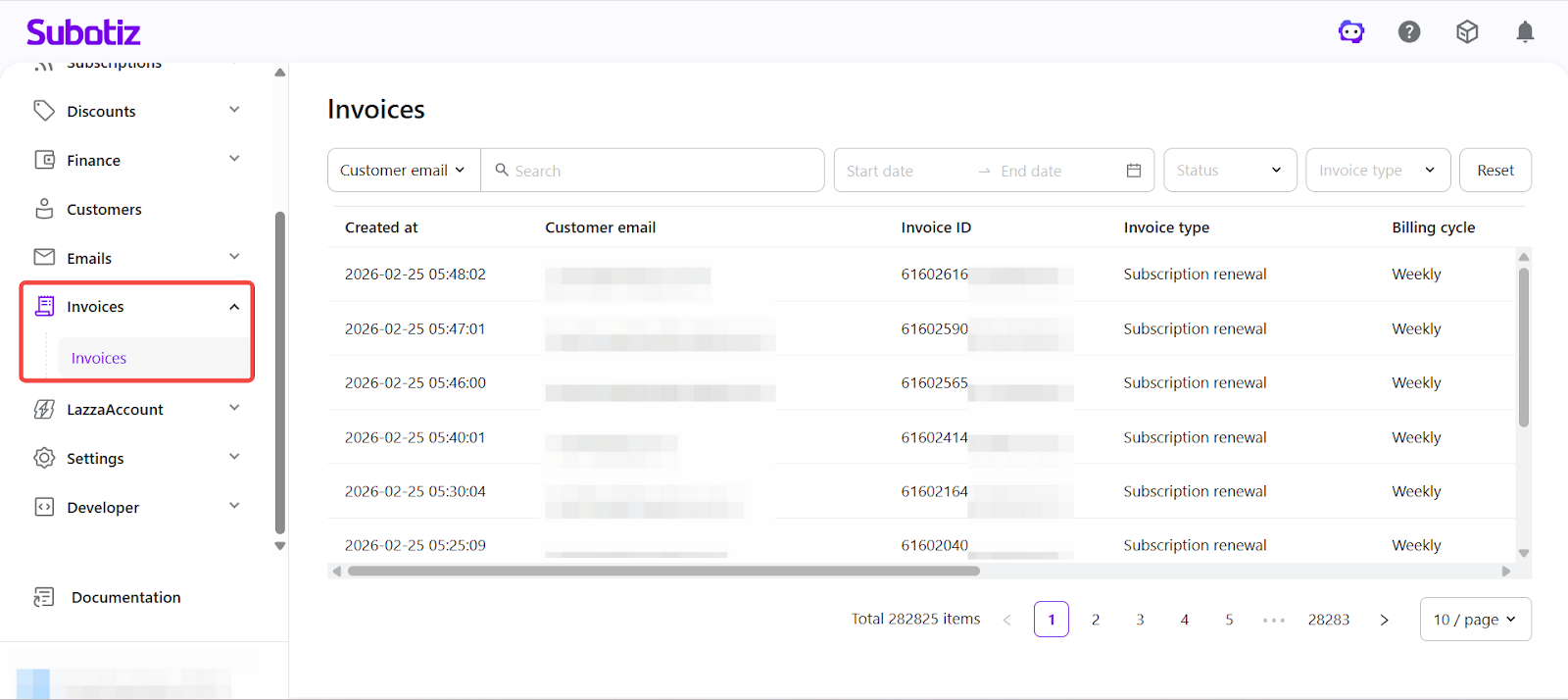Open the notifications bell

[1525, 32]
